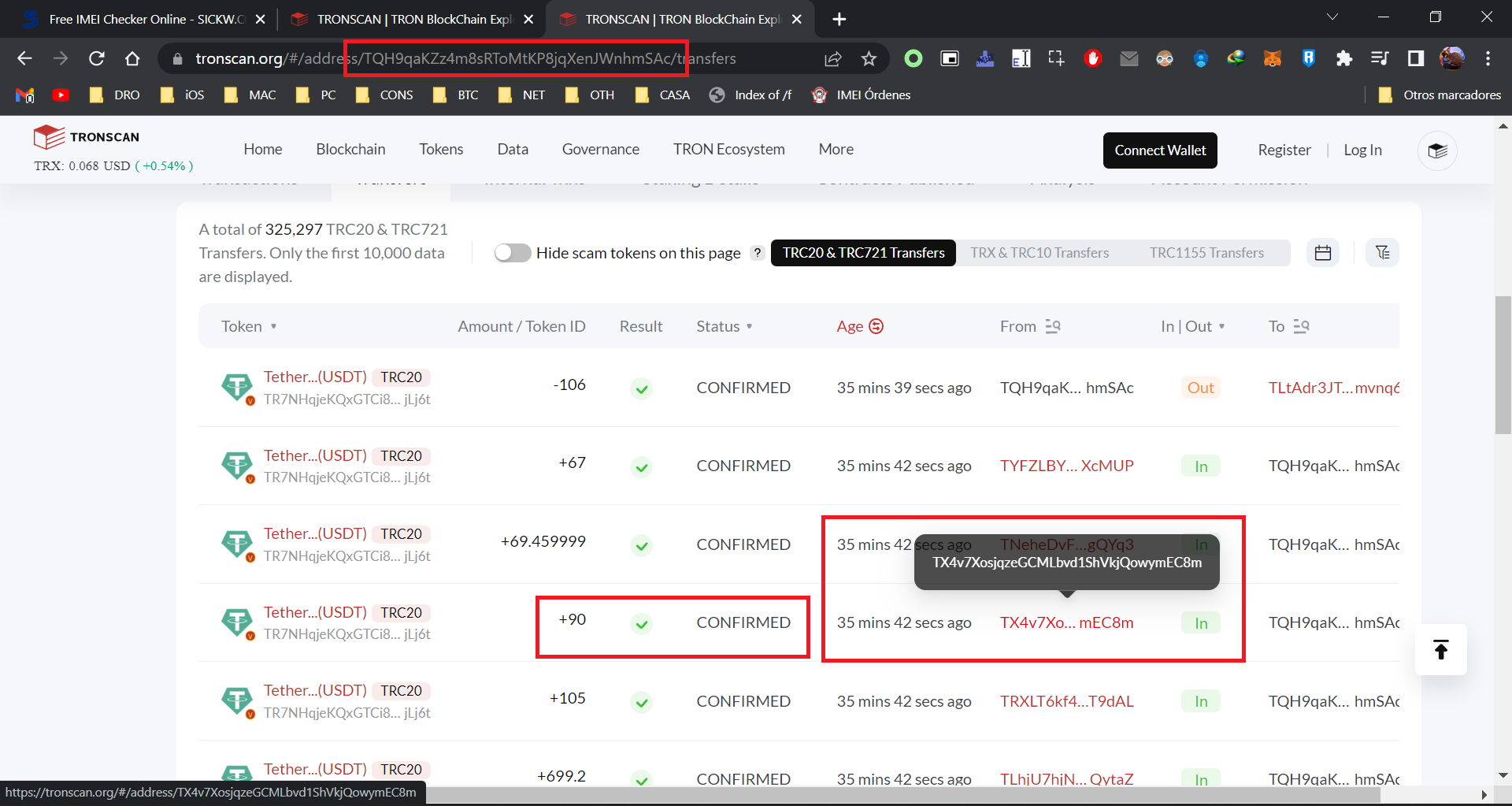This screenshot has height=806, width=1512.
Task: Open the BTC bookmarks folder
Action: (455, 95)
